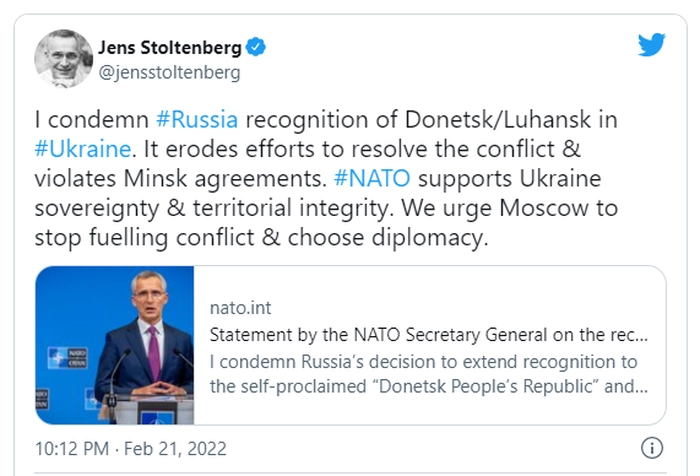Click the NATO logo in preview photo
This screenshot has height=476, width=700.
67,358
